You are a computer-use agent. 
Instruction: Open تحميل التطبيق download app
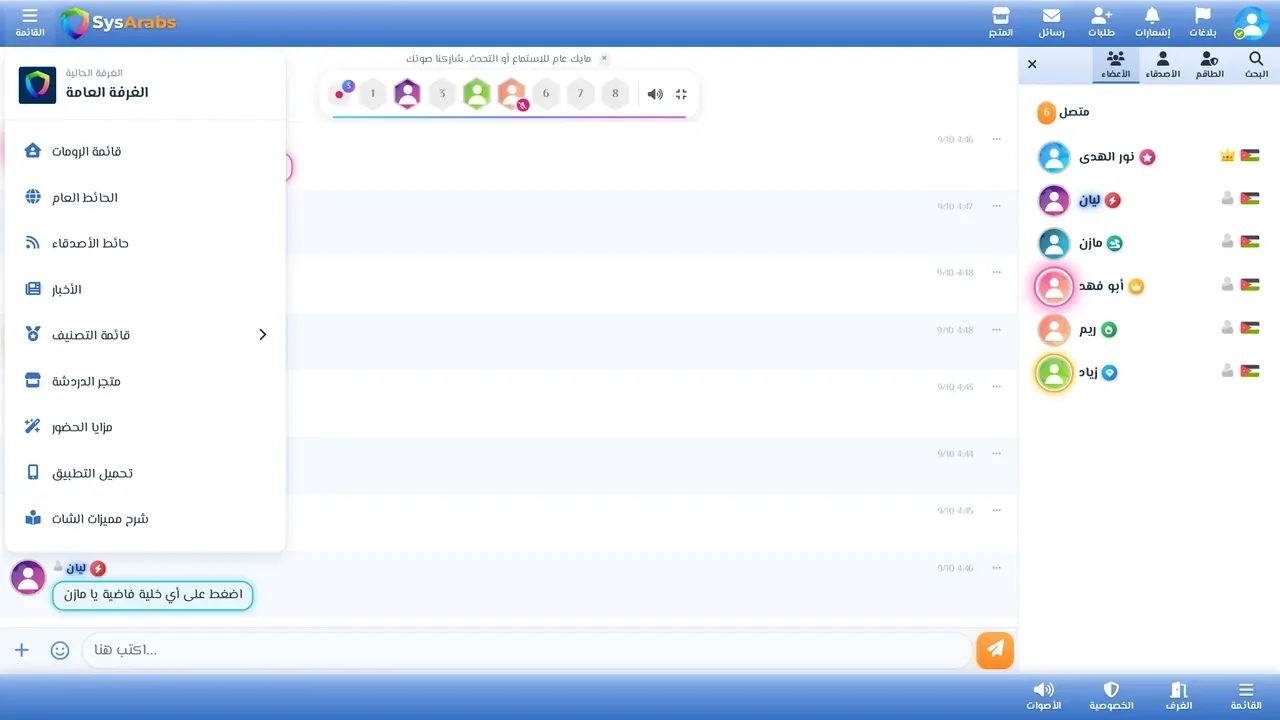point(145,473)
